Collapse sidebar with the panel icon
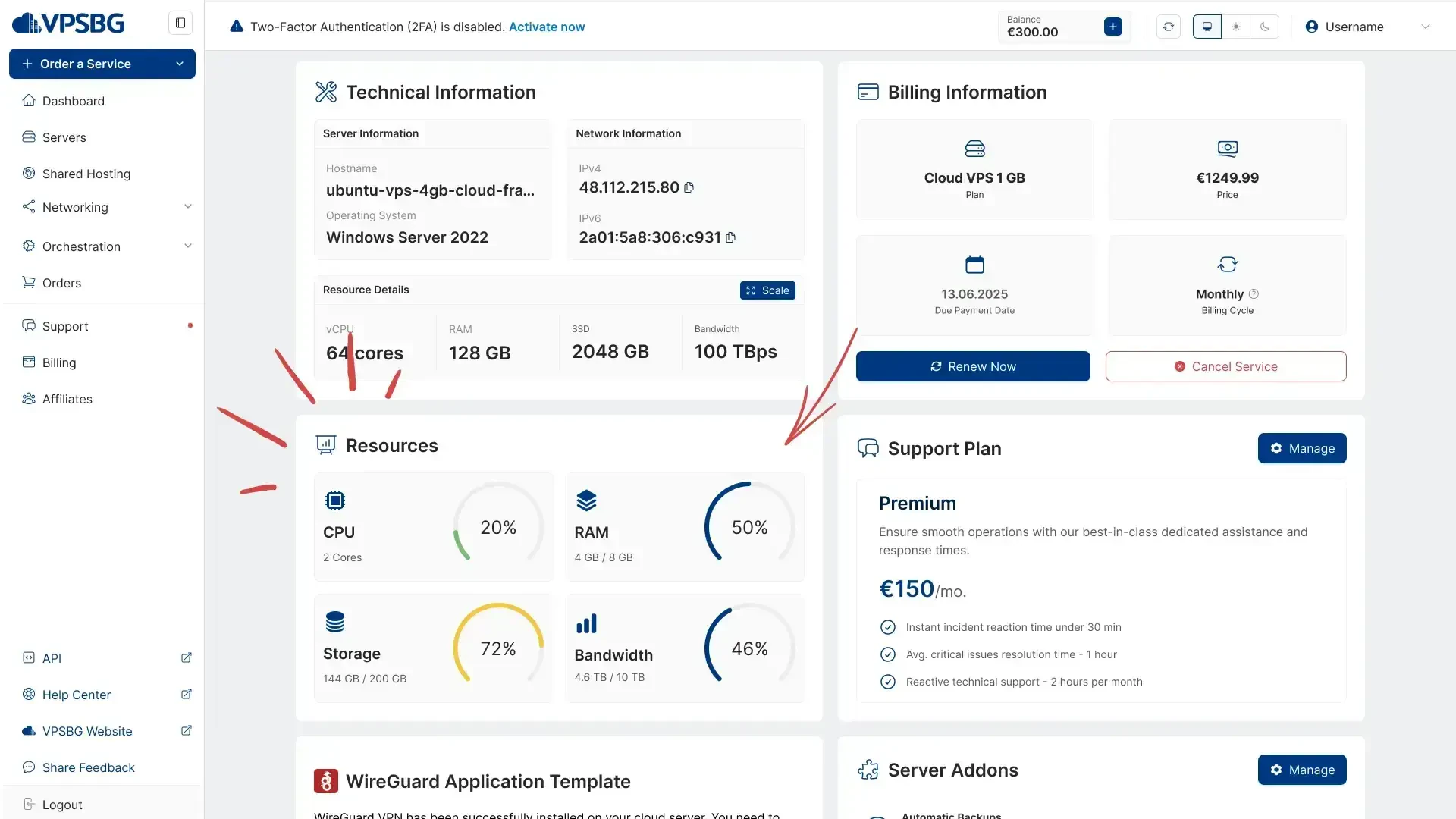Image resolution: width=1456 pixels, height=819 pixels. coord(180,23)
